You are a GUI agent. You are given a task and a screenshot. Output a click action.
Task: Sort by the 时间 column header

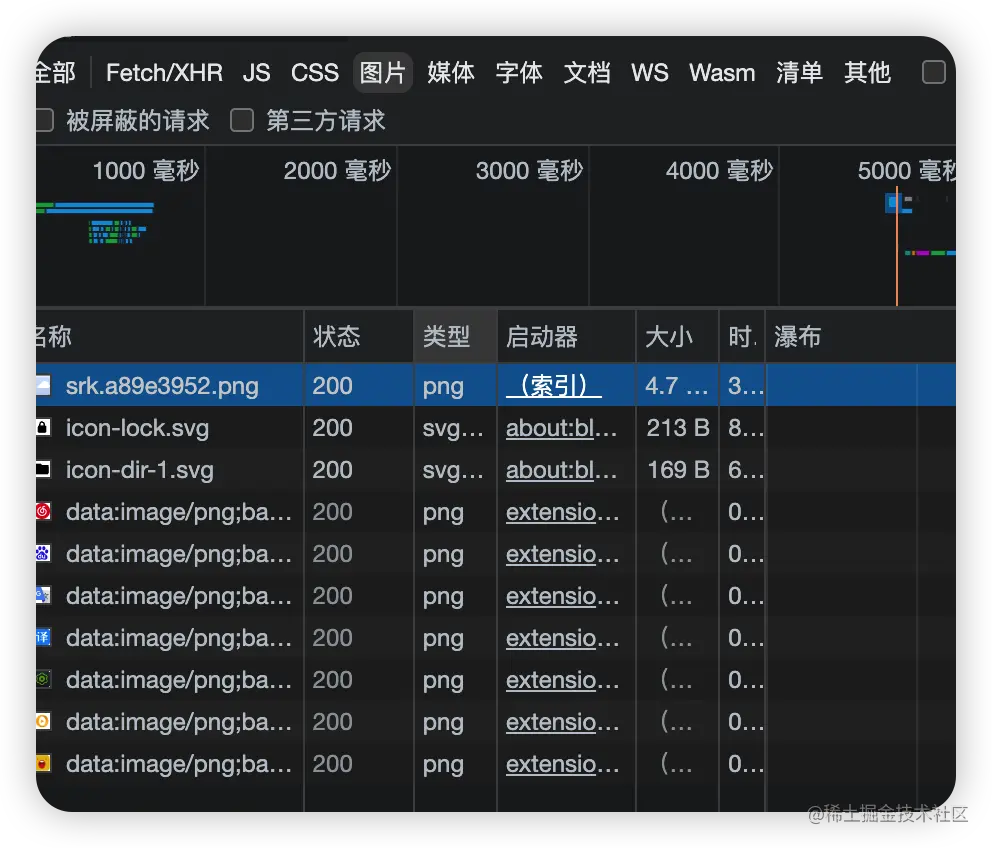pyautogui.click(x=742, y=337)
